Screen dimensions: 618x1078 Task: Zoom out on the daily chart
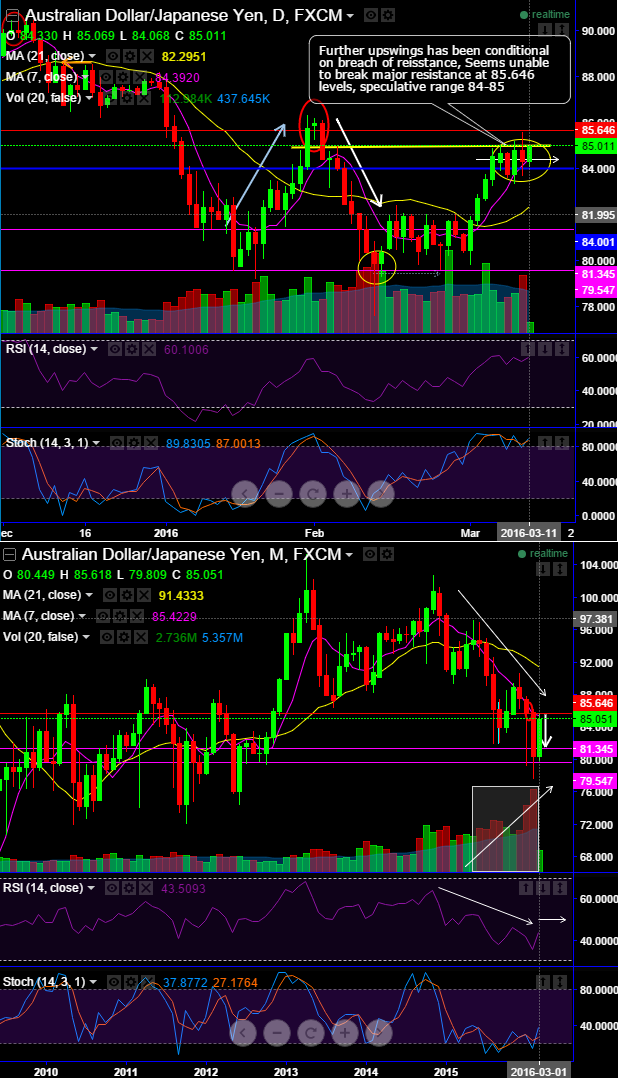277,493
